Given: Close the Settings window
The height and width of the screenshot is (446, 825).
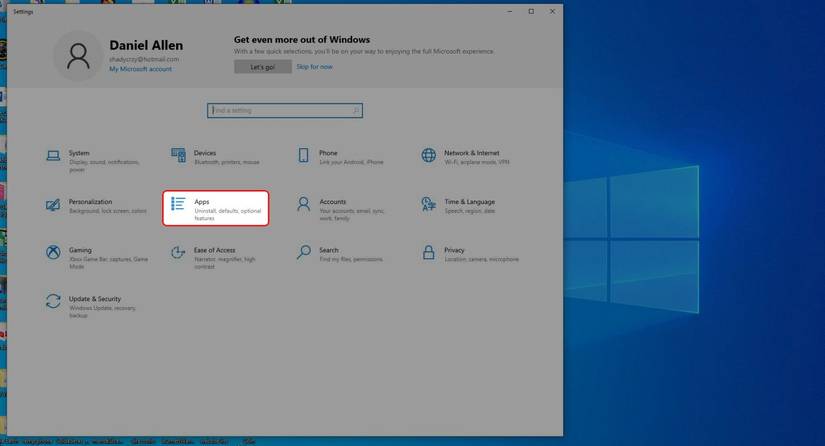Looking at the screenshot, I should pyautogui.click(x=552, y=11).
